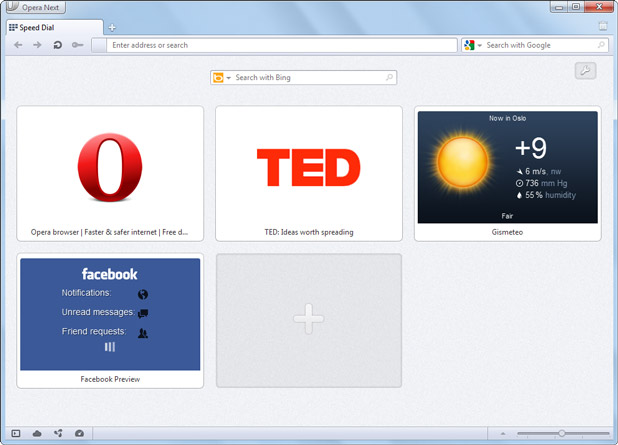Click the Unread messages label

click(98, 312)
